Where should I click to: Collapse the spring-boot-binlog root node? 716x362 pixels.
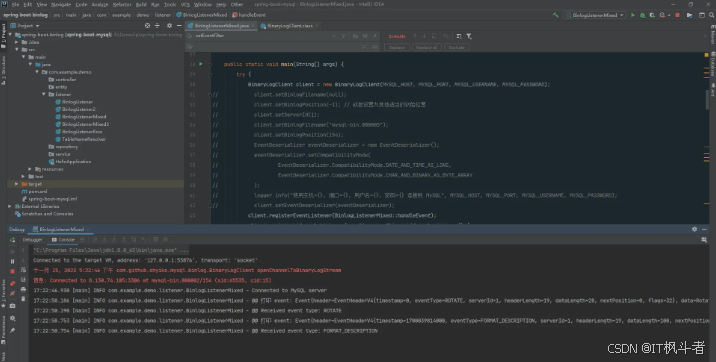point(10,35)
